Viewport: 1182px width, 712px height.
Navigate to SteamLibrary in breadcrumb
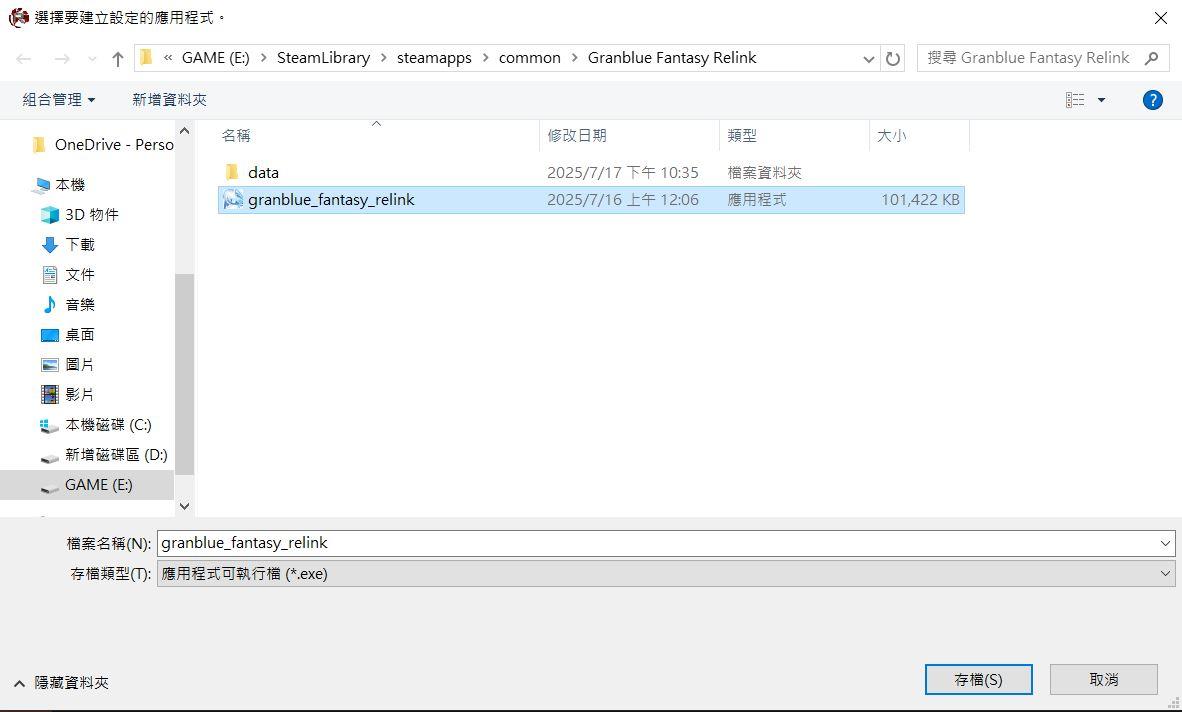tap(323, 58)
